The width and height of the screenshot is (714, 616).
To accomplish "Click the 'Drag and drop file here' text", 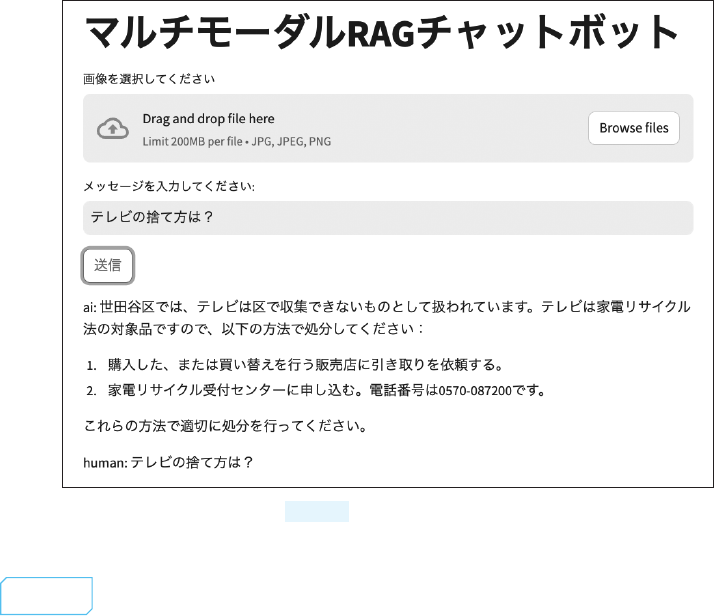I will click(x=208, y=119).
